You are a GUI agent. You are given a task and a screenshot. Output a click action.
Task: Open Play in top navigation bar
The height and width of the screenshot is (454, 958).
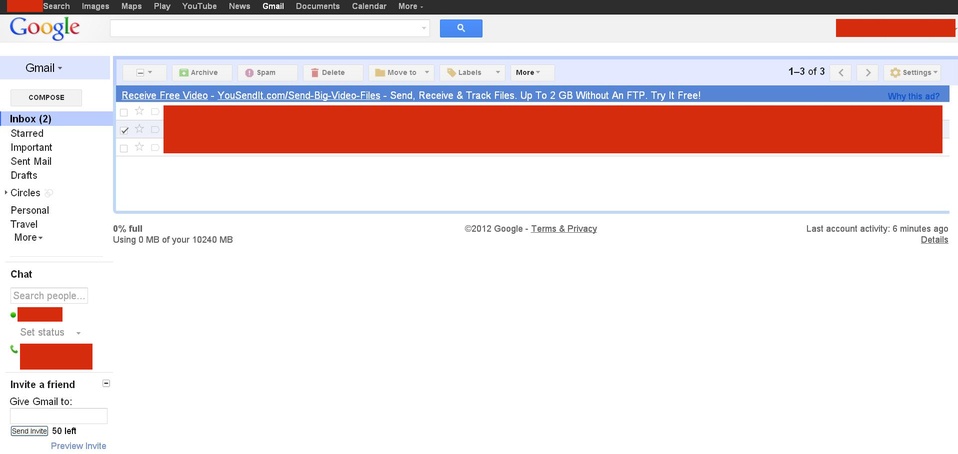(162, 6)
